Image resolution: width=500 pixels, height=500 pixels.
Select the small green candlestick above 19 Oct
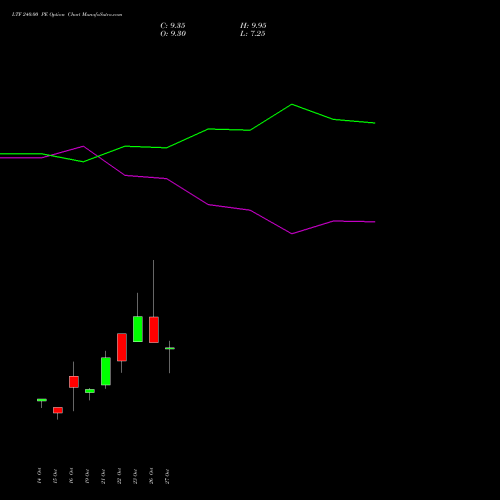coord(90,391)
